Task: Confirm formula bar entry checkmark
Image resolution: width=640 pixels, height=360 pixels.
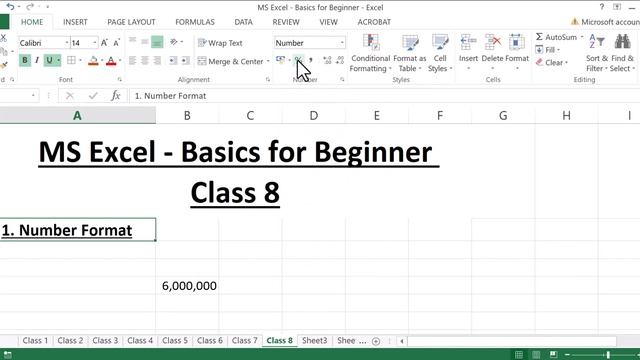Action: 93,96
